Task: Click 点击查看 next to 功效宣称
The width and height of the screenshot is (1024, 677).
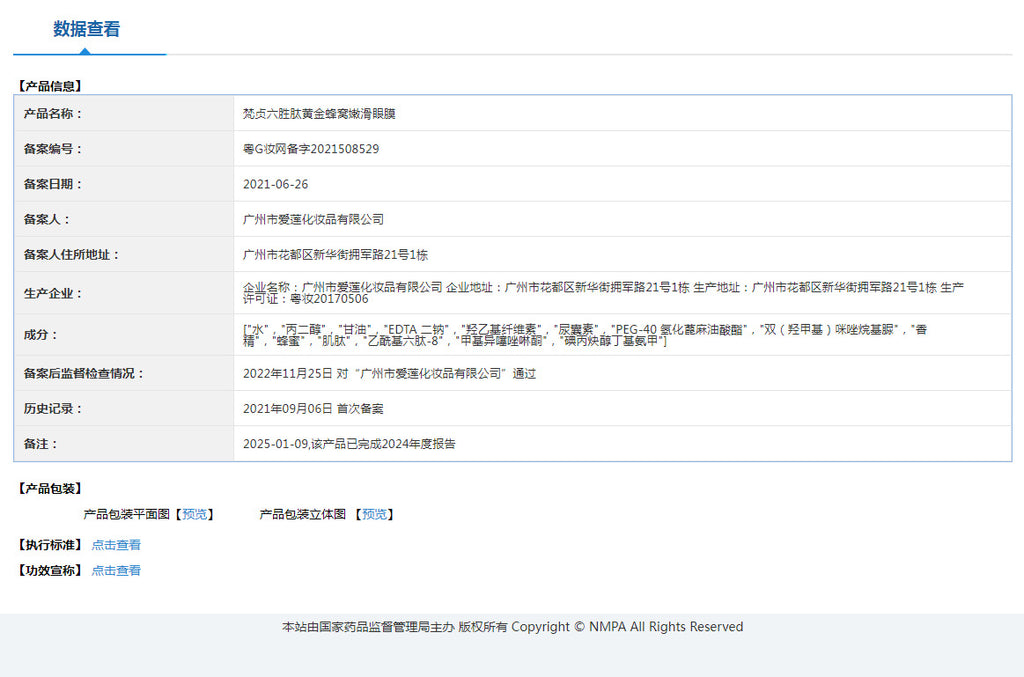Action: 116,570
